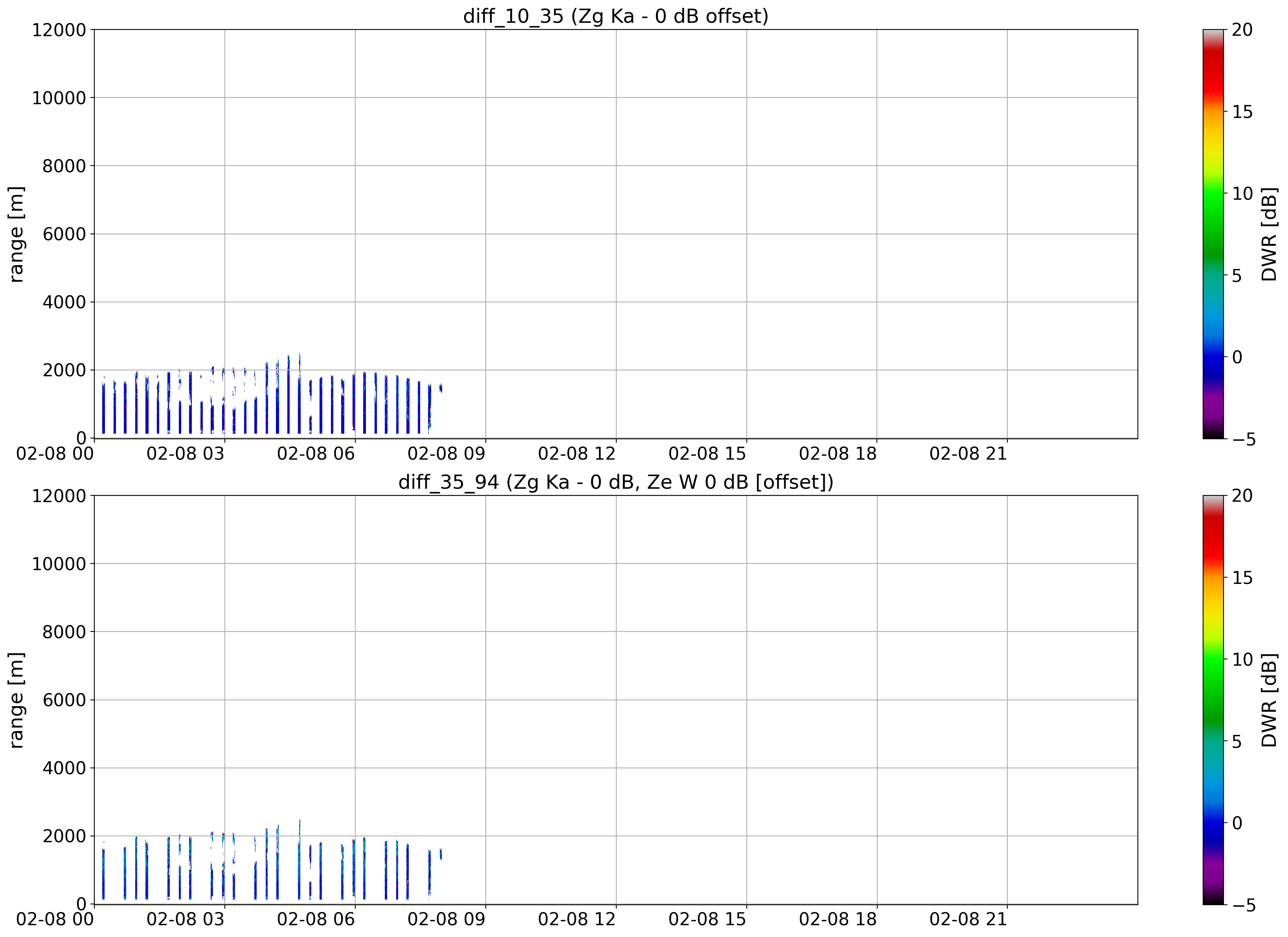Click the '−5' tick on the top colorbar
1288x937 pixels.
[1243, 439]
